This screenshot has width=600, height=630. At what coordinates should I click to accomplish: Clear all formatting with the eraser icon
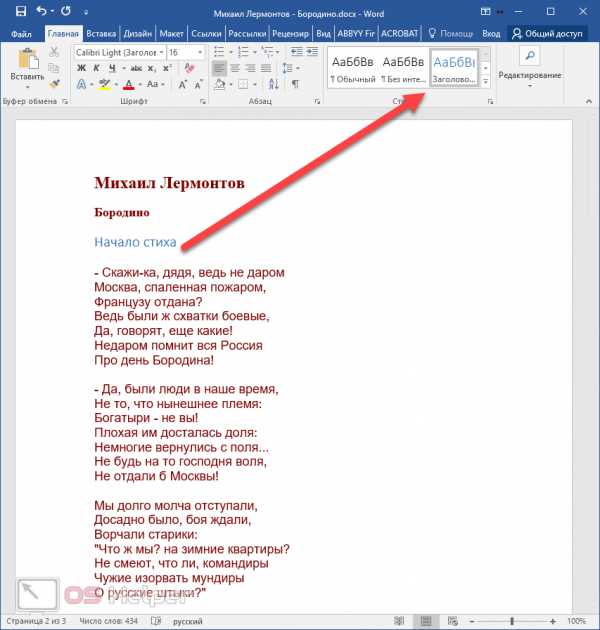[x=189, y=68]
